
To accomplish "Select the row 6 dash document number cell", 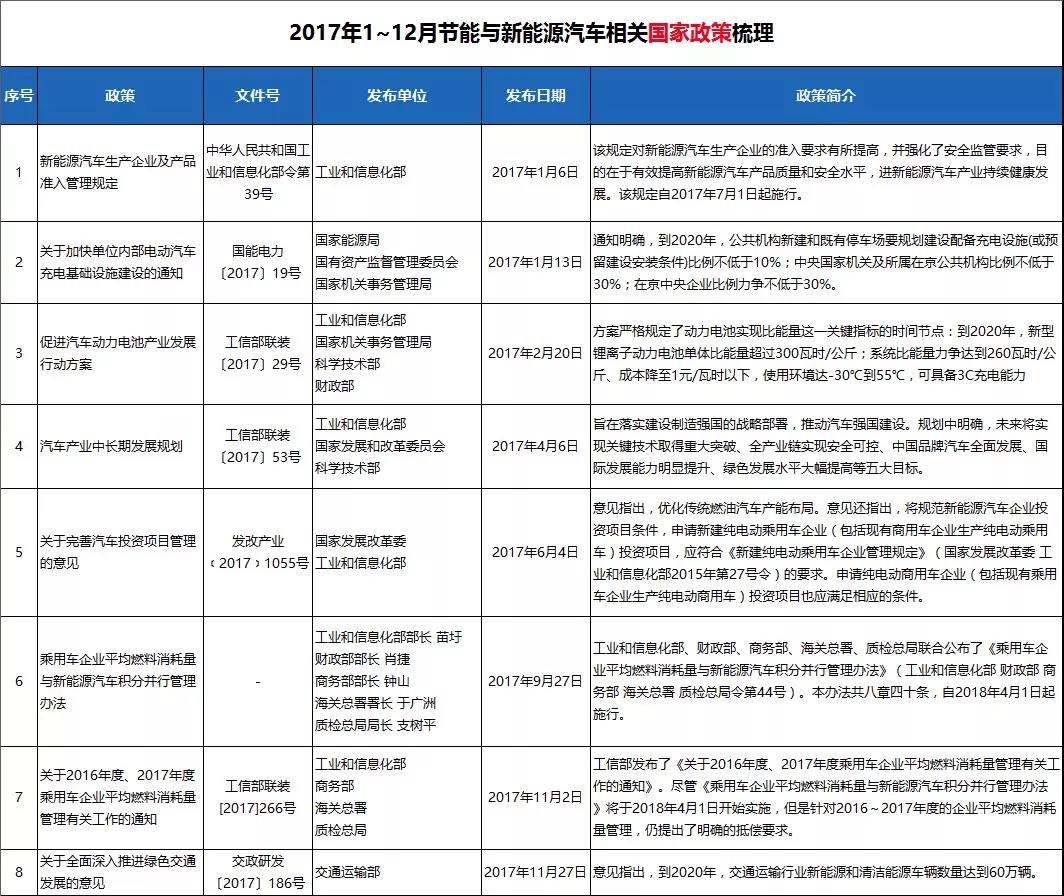I will pyautogui.click(x=257, y=681).
